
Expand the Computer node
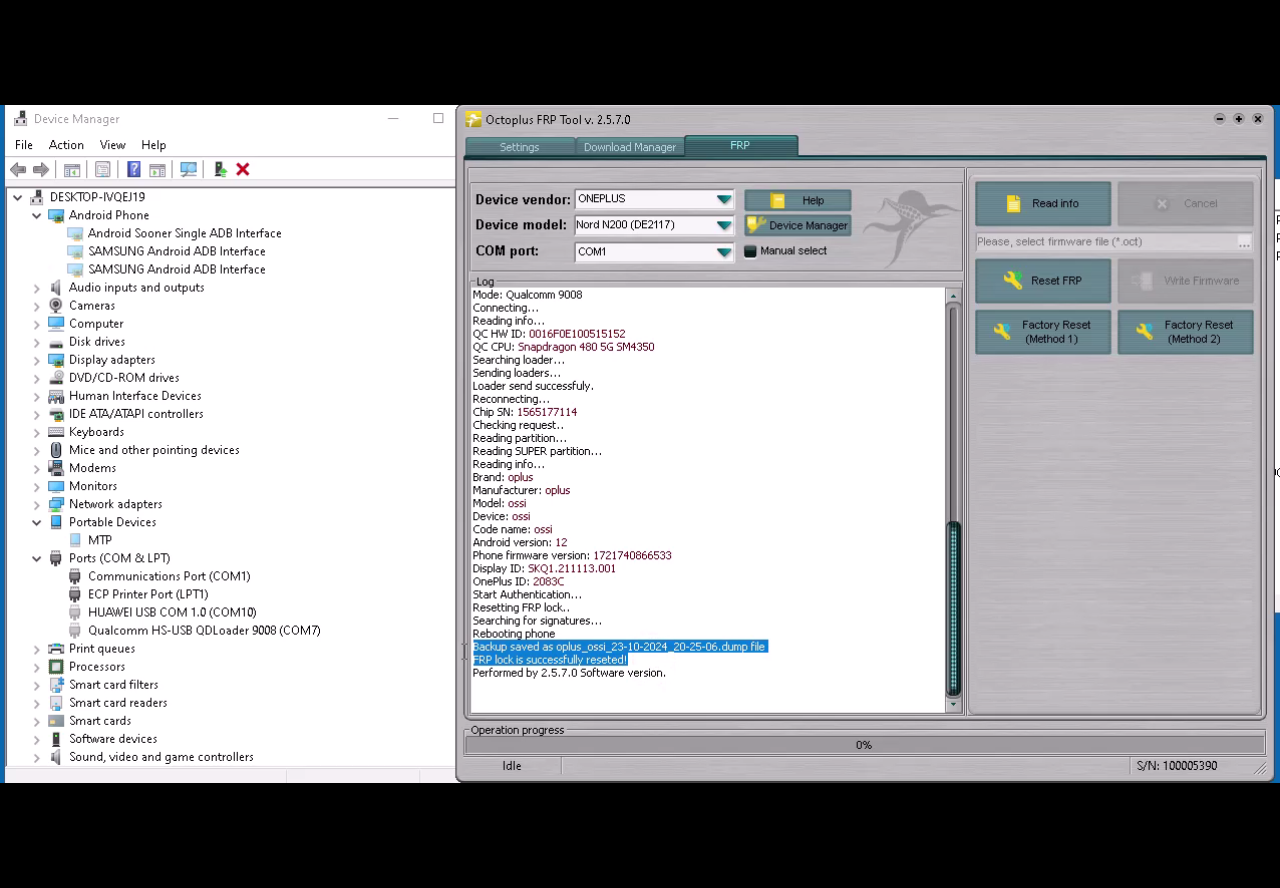[x=37, y=324]
